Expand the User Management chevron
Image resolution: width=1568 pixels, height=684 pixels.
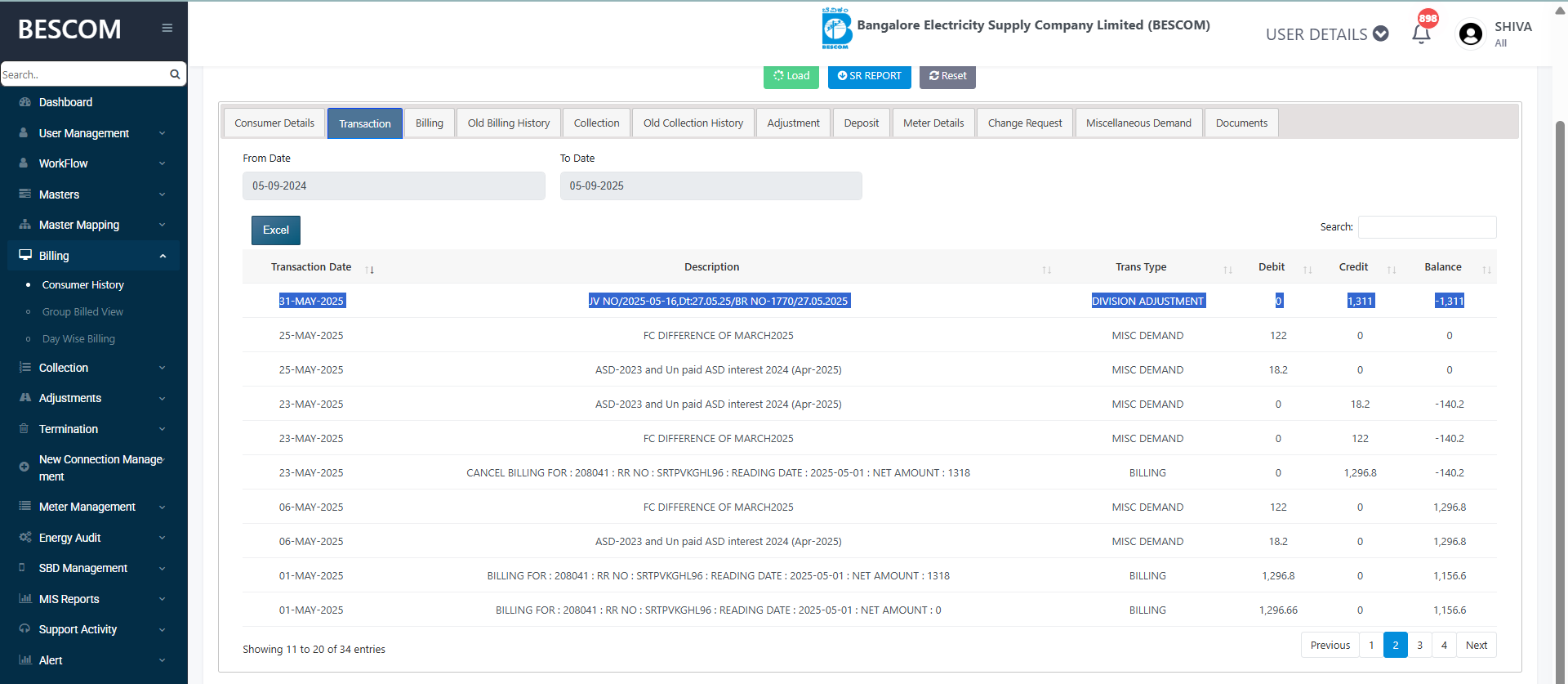pyautogui.click(x=163, y=133)
